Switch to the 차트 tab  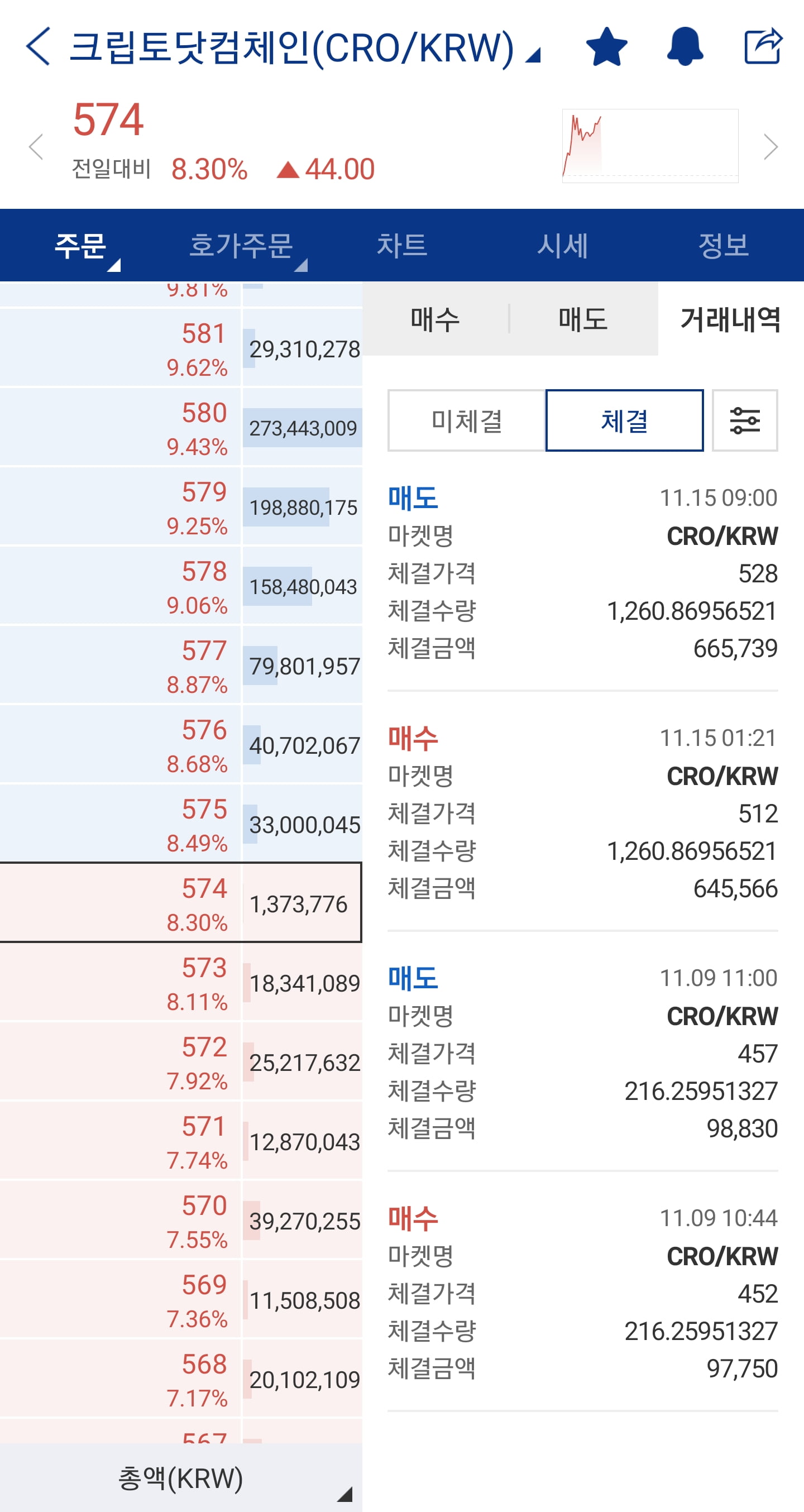[x=402, y=245]
